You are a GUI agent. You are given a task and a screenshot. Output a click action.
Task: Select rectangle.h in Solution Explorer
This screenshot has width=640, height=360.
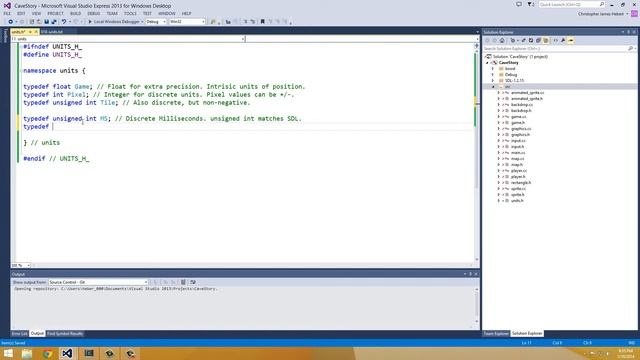[521, 182]
